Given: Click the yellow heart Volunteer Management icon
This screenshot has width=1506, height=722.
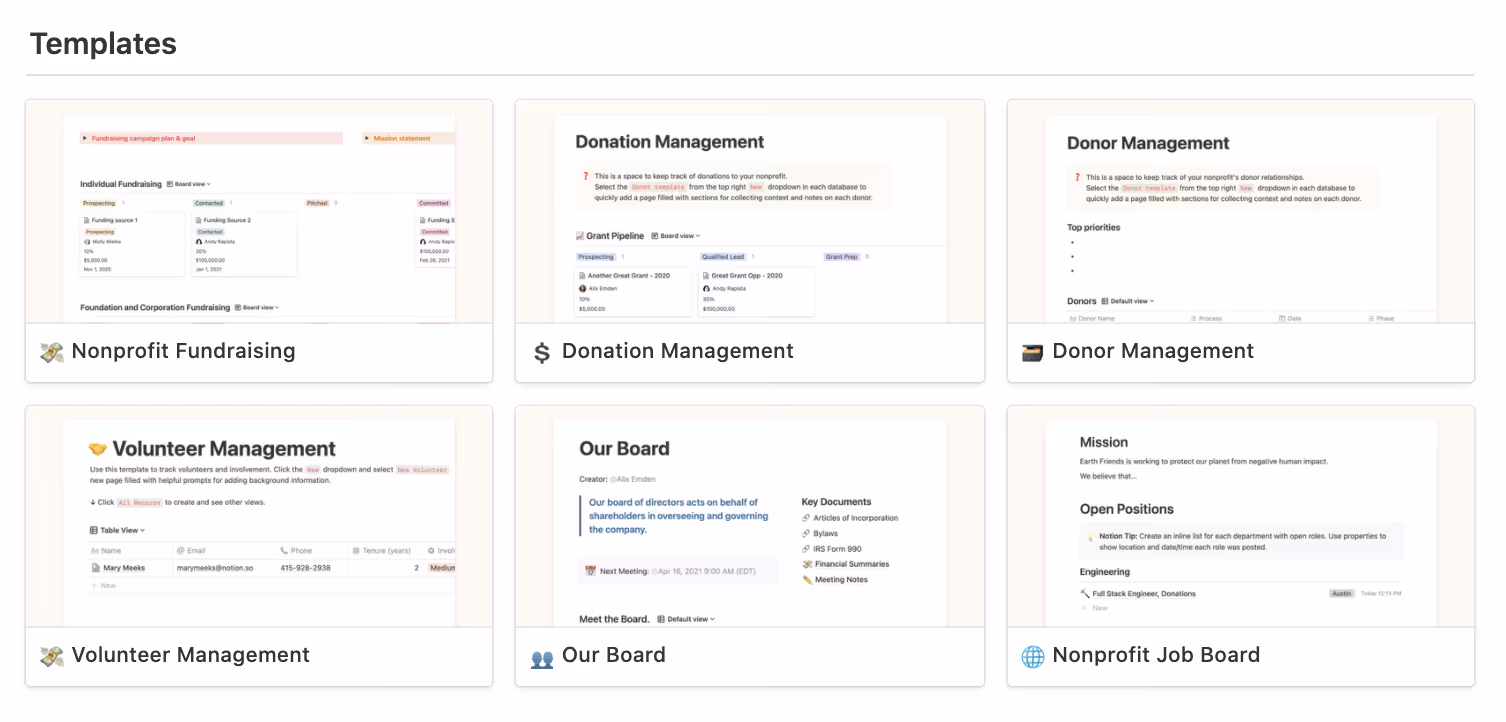Looking at the screenshot, I should pyautogui.click(x=50, y=655).
